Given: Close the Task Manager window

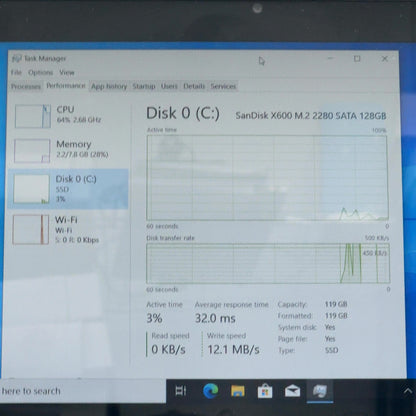Looking at the screenshot, I should click(x=385, y=59).
